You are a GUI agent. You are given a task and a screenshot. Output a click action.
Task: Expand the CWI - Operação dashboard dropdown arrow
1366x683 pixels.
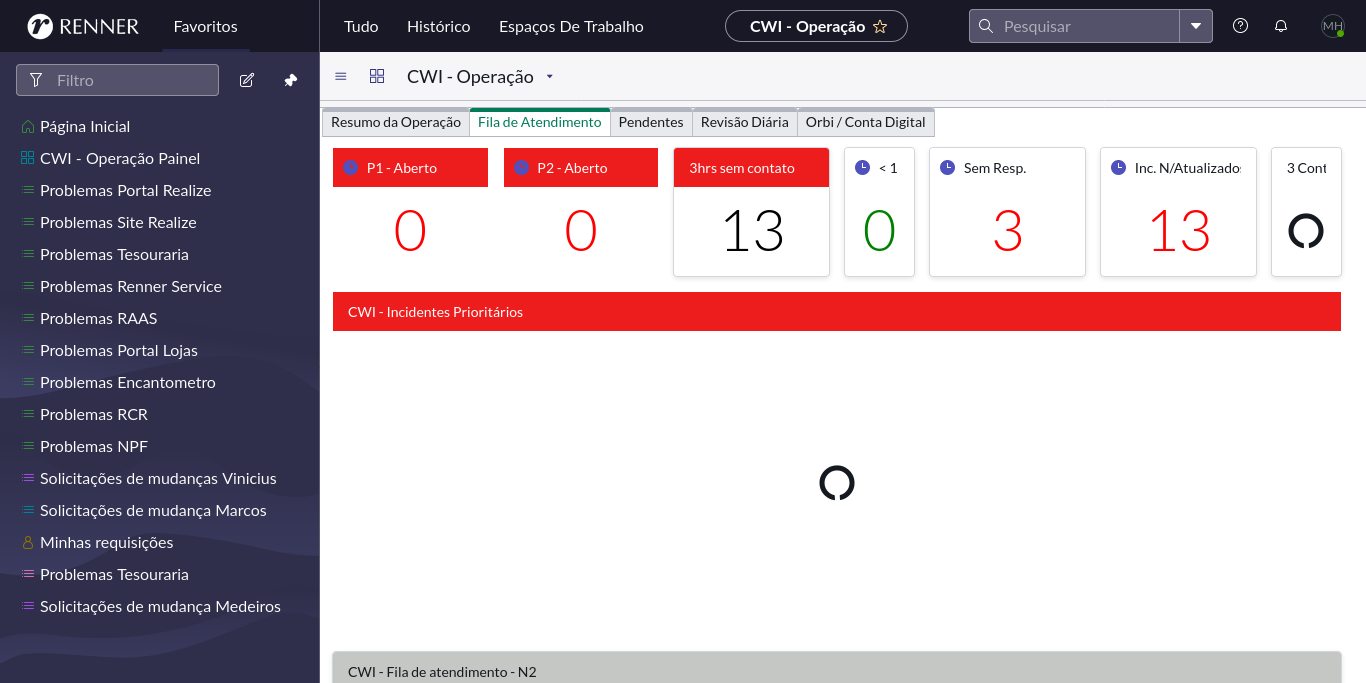549,77
